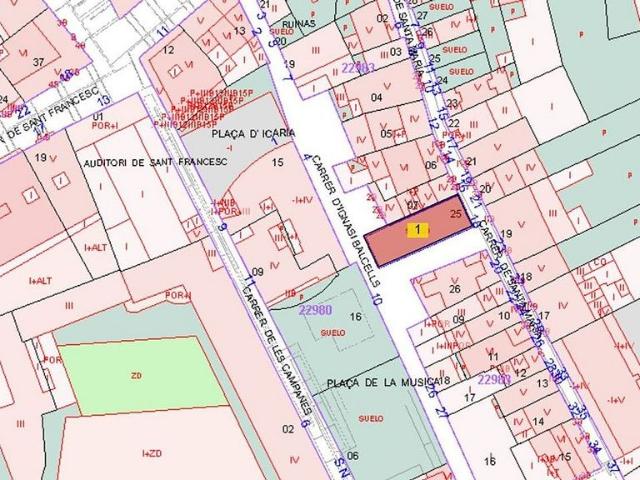Select the highlighted parcel number 25

(x=456, y=213)
